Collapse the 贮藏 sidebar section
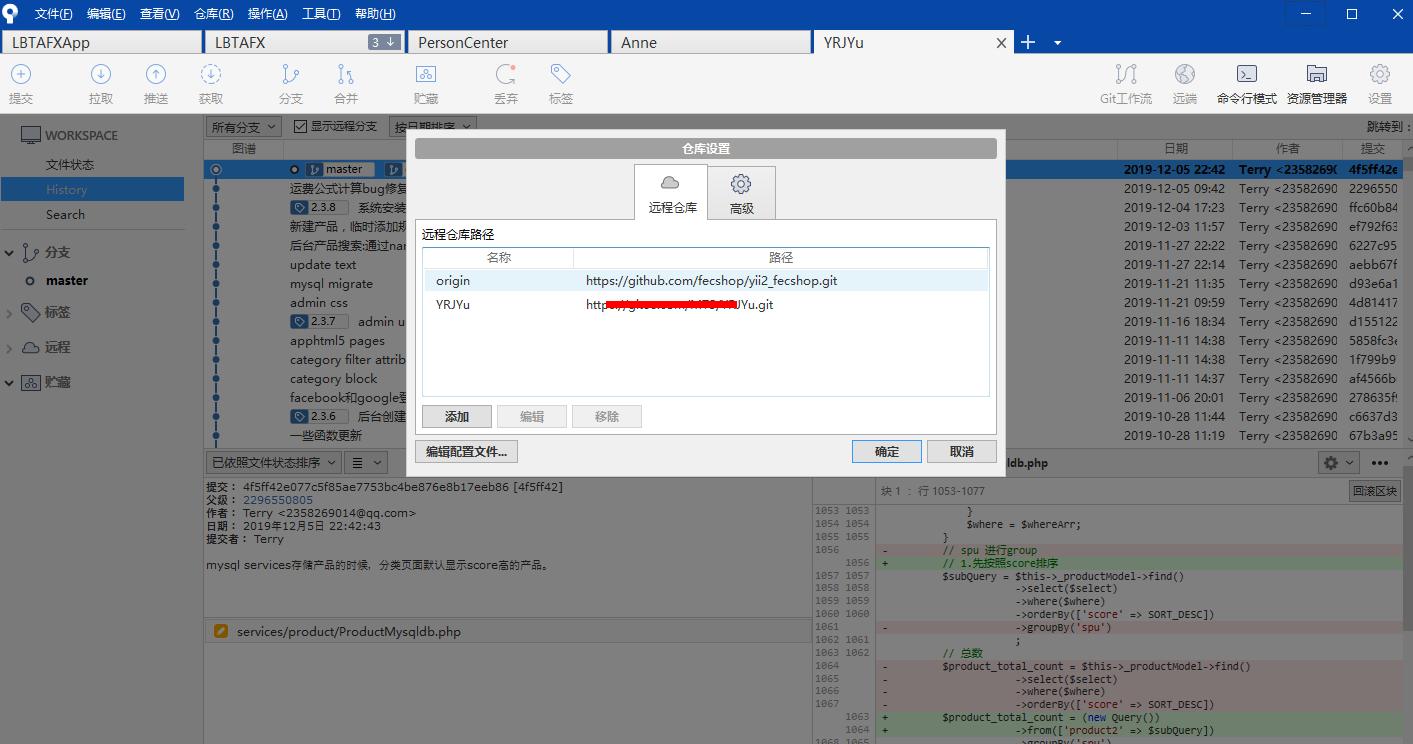The width and height of the screenshot is (1413, 744). click(10, 382)
